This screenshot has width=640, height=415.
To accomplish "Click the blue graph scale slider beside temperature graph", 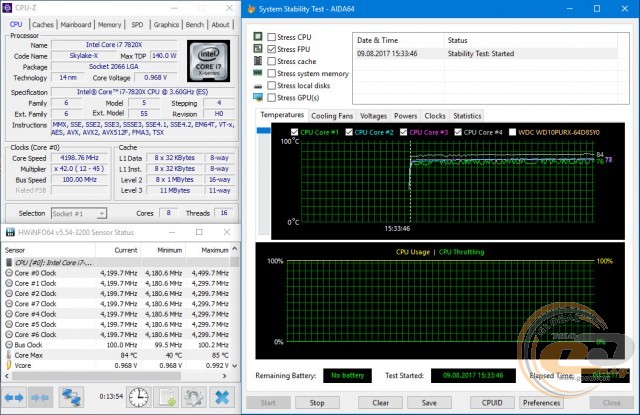I will coord(263,131).
